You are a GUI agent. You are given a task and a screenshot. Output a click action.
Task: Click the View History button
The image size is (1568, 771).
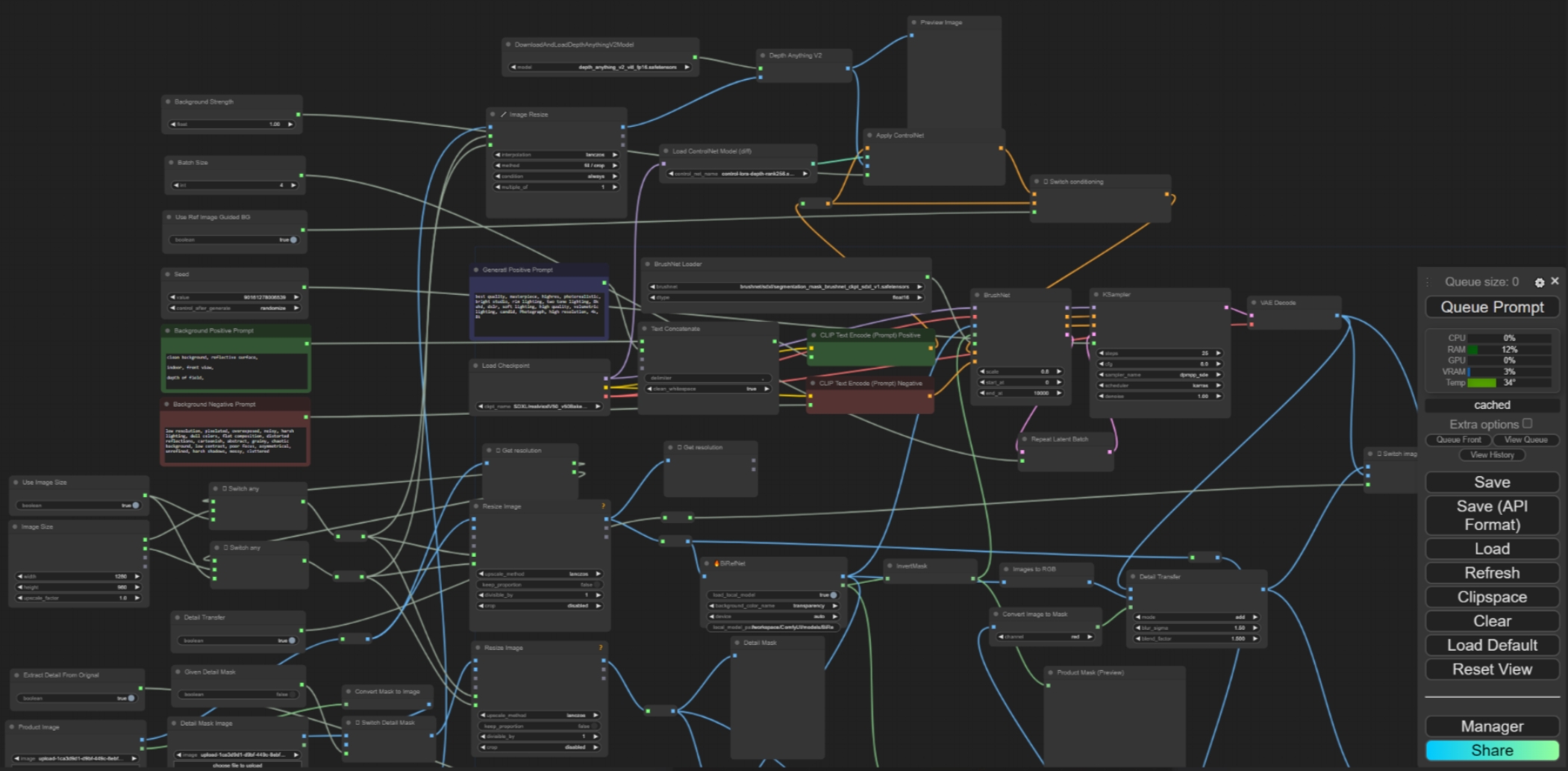[1491, 455]
